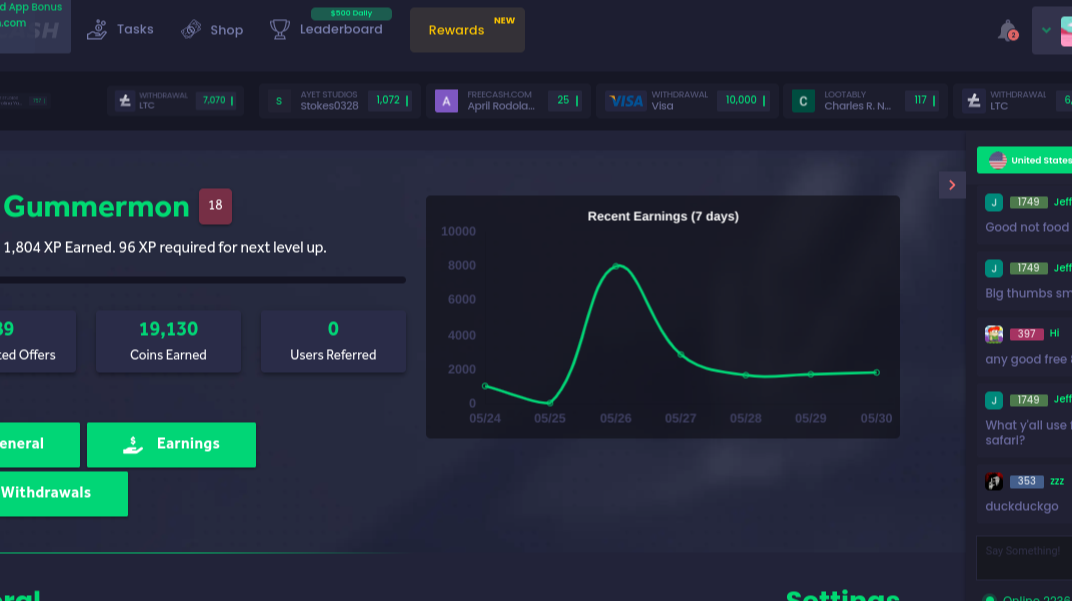Click the 05/26 peak point on chart
The height and width of the screenshot is (601, 1072).
(616, 266)
